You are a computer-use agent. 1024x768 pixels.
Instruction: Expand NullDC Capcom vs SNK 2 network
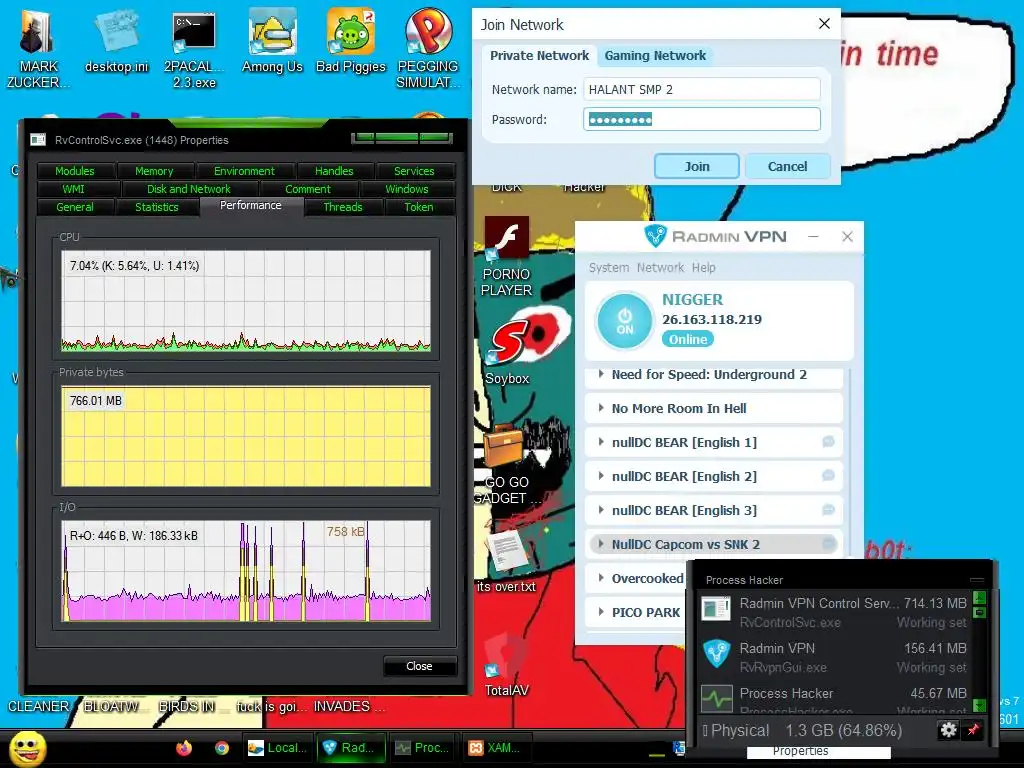click(x=601, y=544)
